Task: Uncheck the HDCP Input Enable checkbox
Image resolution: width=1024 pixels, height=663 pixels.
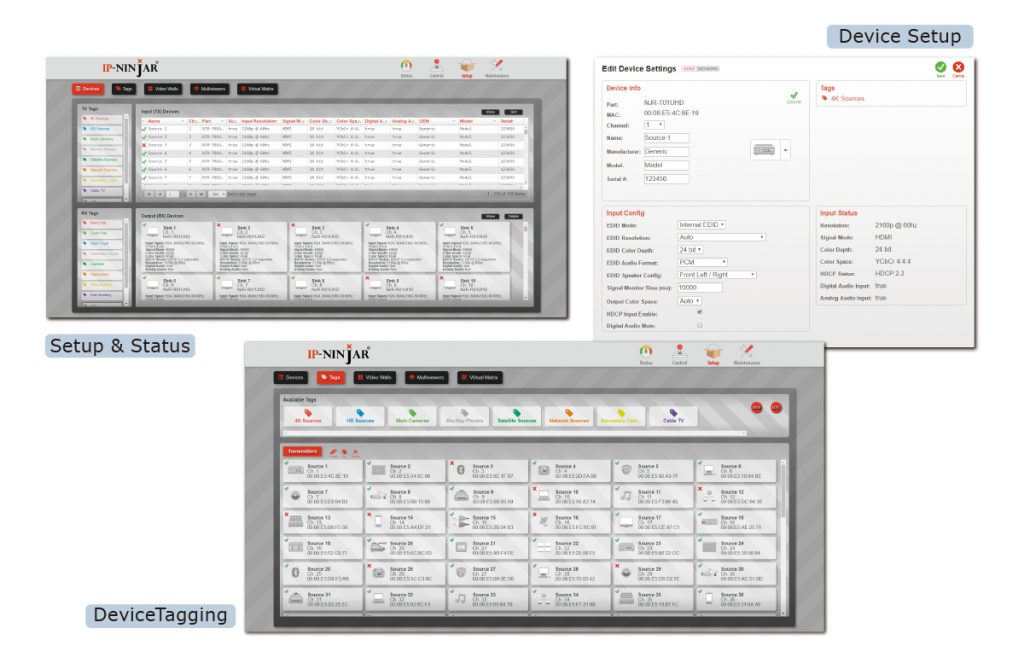Action: click(699, 312)
